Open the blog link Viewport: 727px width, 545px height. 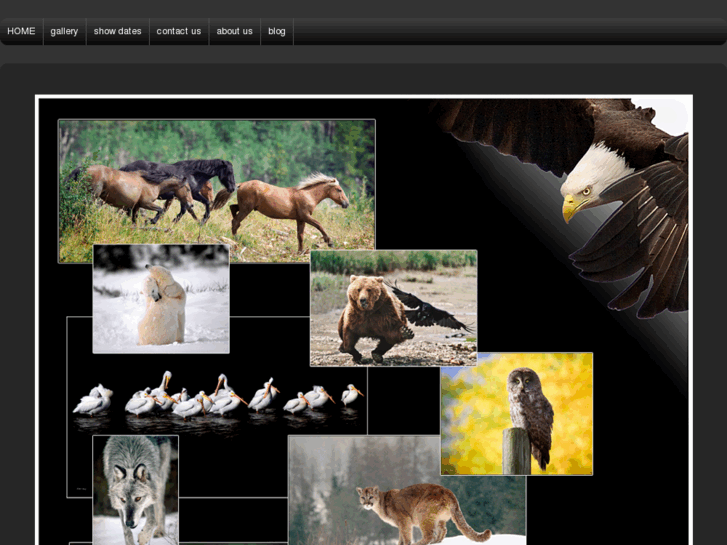[276, 31]
